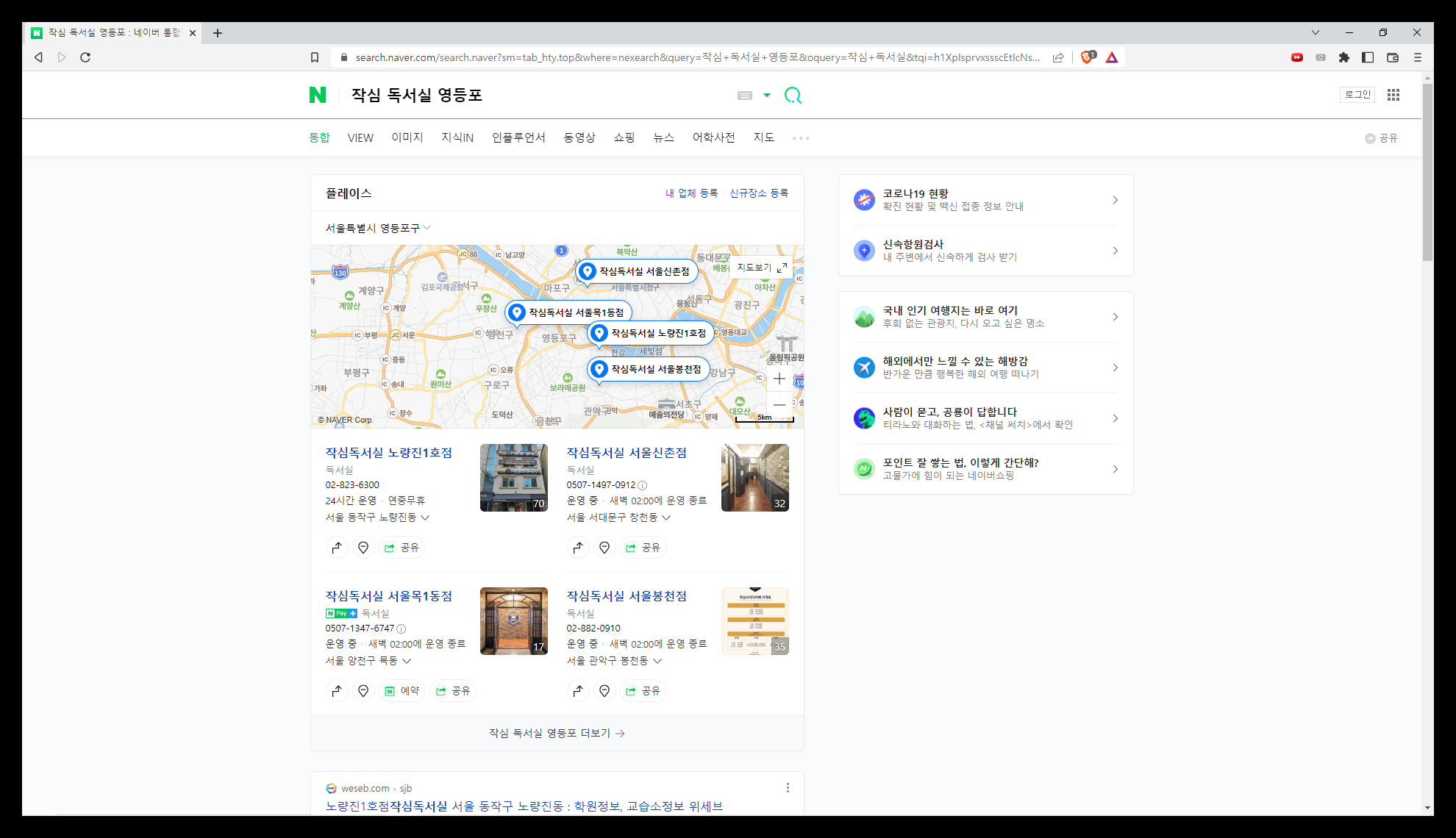
Task: Expand the 서울 동작구 노량진동 address
Action: coord(378,518)
